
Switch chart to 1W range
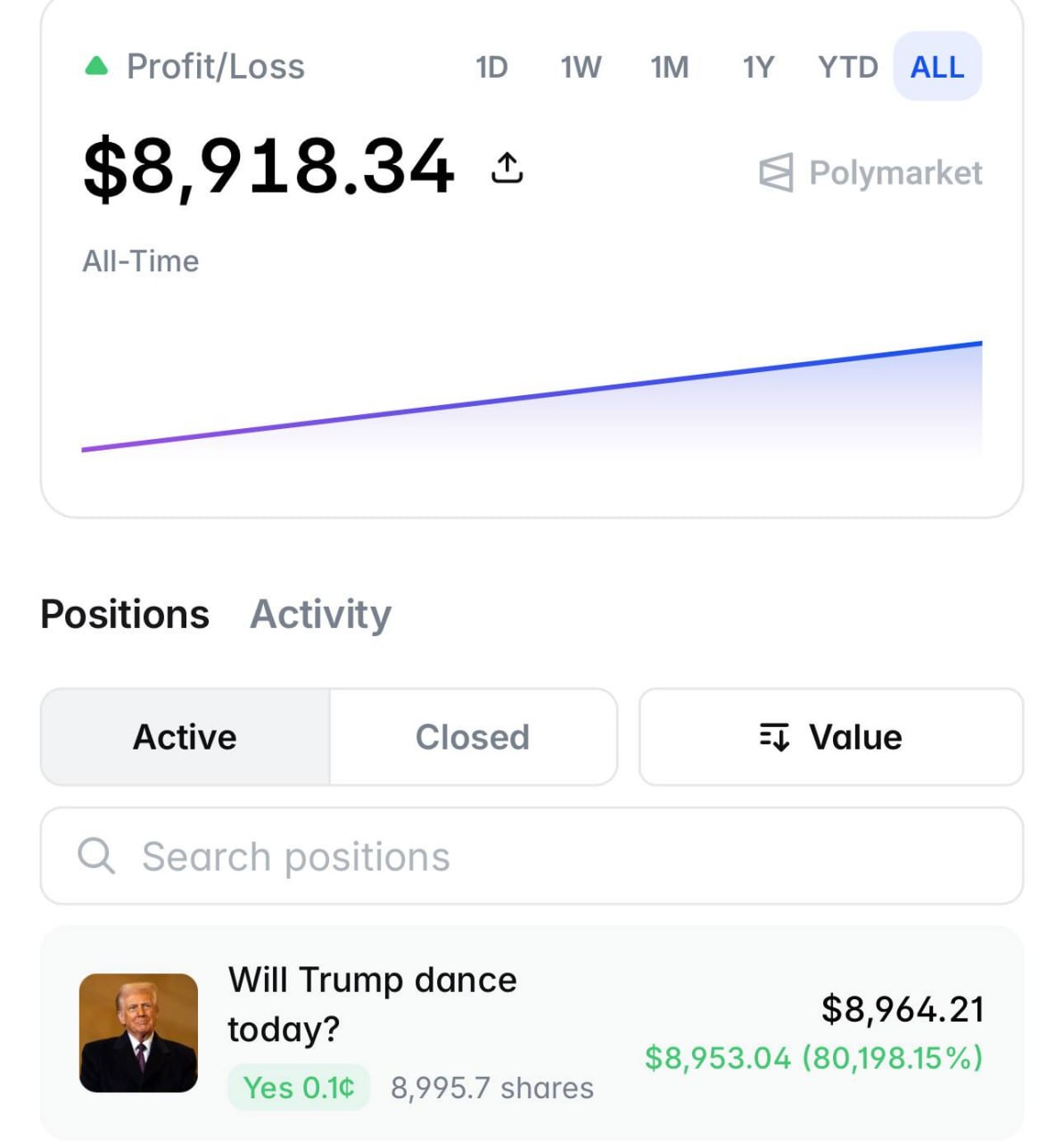pos(581,67)
